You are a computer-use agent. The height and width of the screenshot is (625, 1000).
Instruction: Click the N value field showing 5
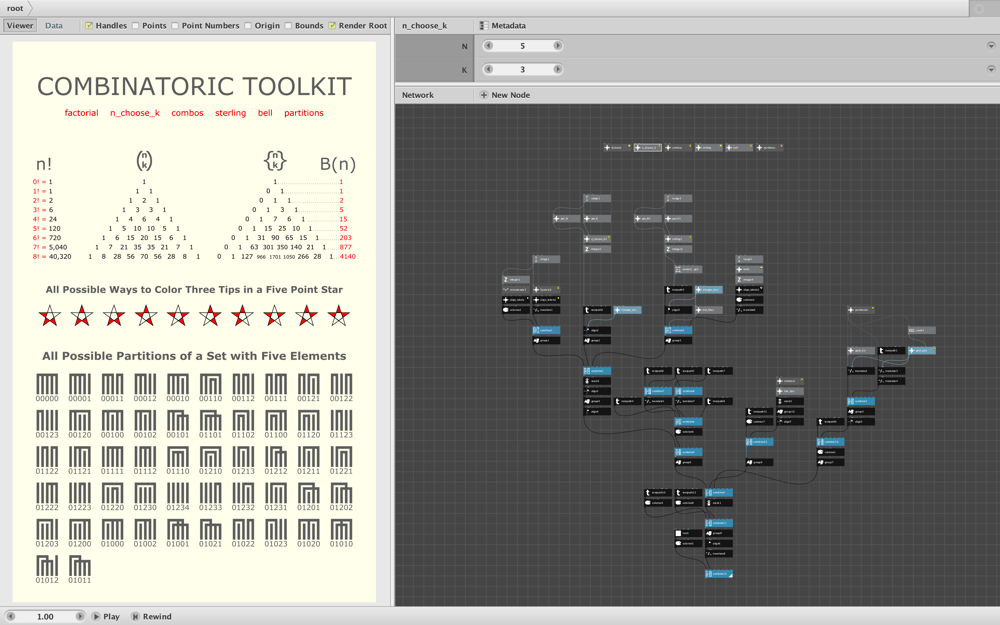point(522,46)
